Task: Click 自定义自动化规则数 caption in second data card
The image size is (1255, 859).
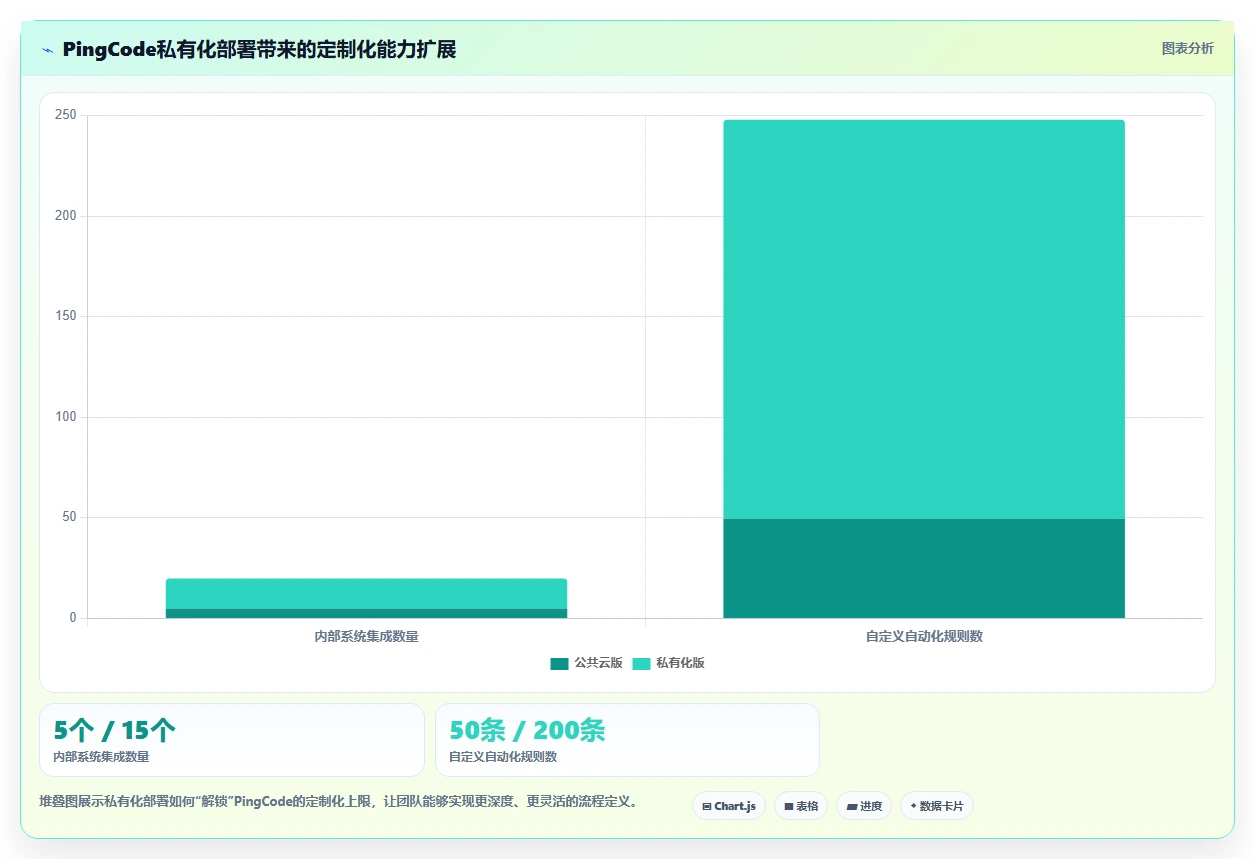Action: [503, 757]
